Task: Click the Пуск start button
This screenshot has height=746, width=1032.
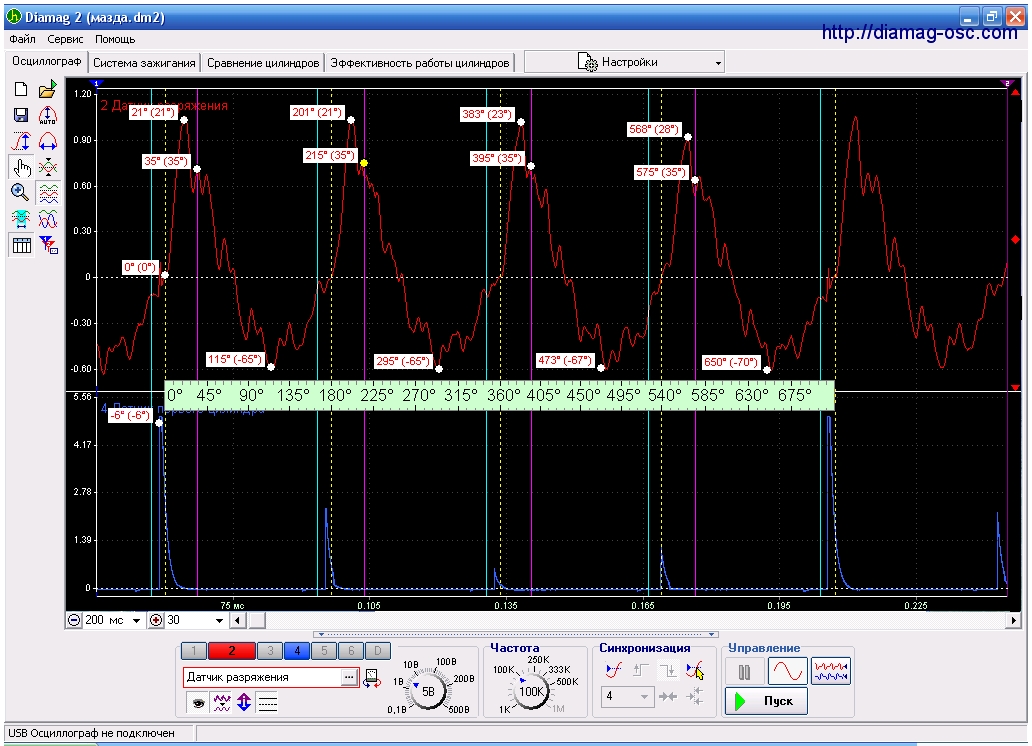Action: (766, 701)
